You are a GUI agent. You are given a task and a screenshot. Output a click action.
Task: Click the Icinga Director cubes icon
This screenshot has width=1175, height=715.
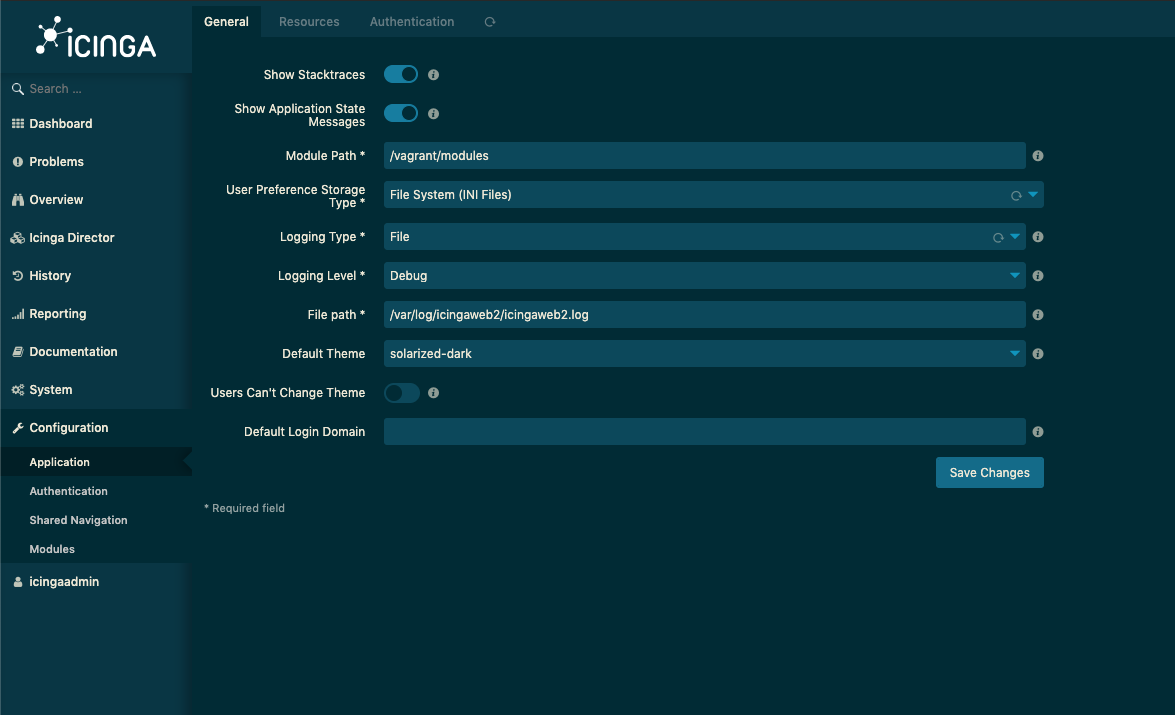tap(17, 238)
